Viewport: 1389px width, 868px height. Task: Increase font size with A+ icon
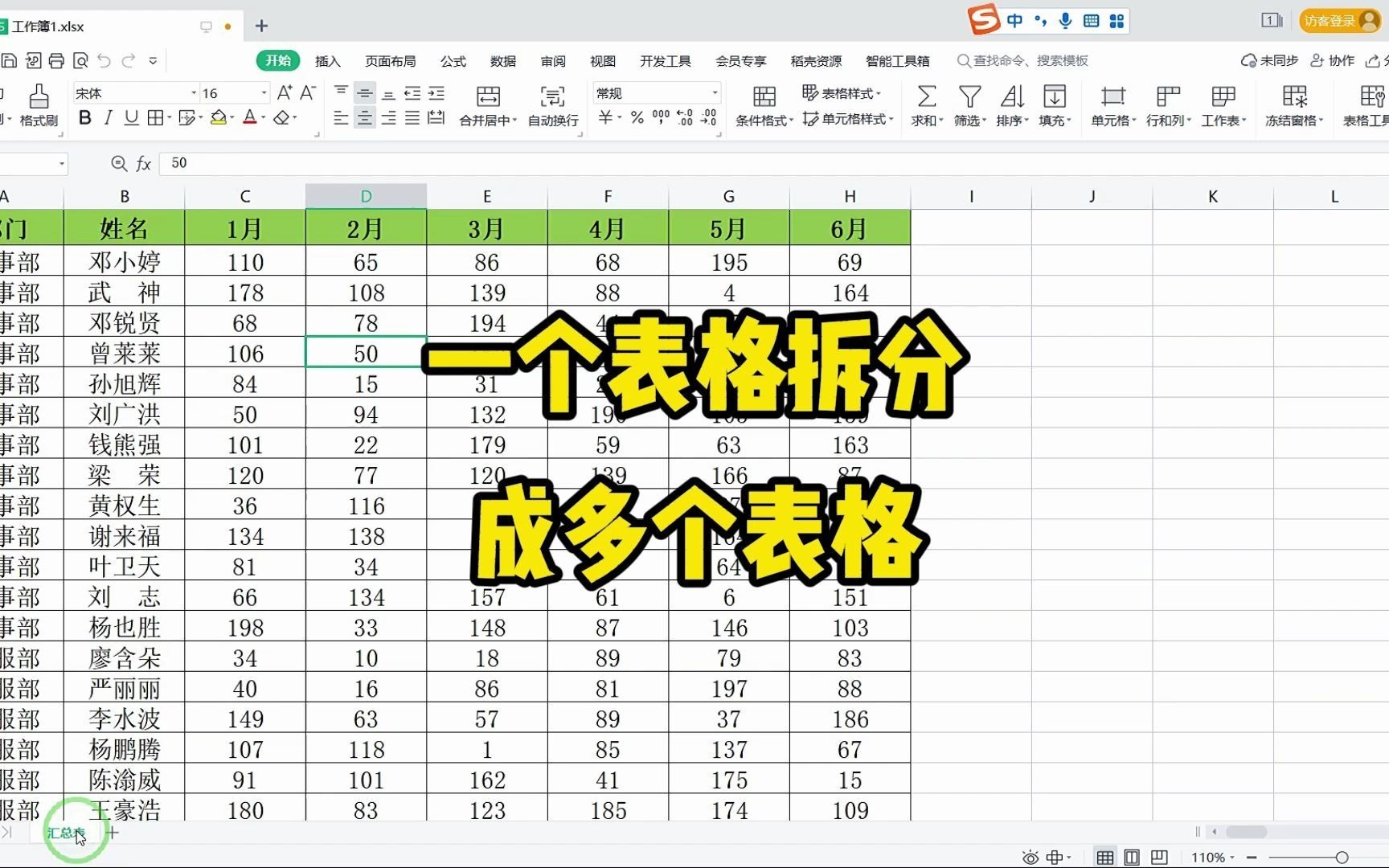tap(285, 92)
